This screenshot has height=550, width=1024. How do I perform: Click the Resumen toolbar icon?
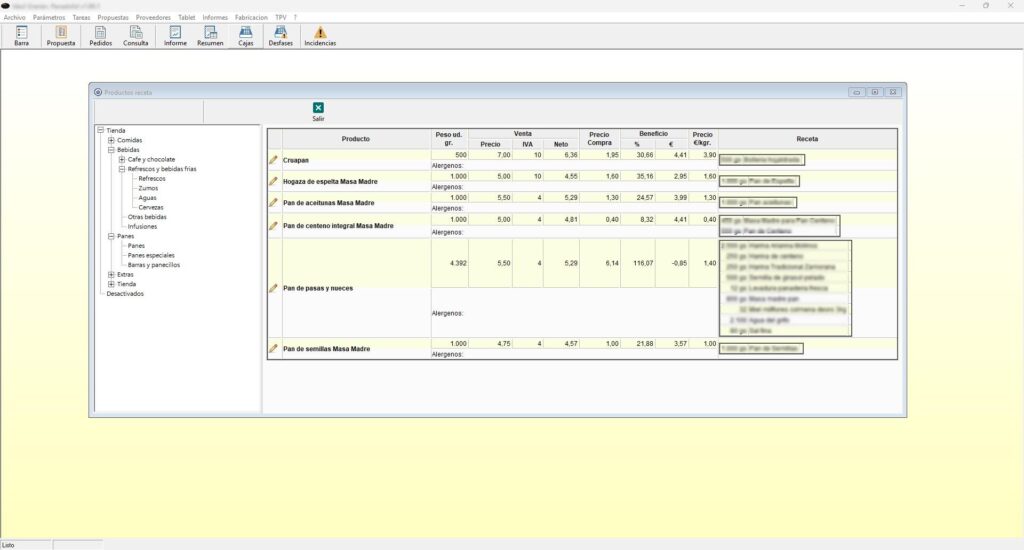point(210,36)
